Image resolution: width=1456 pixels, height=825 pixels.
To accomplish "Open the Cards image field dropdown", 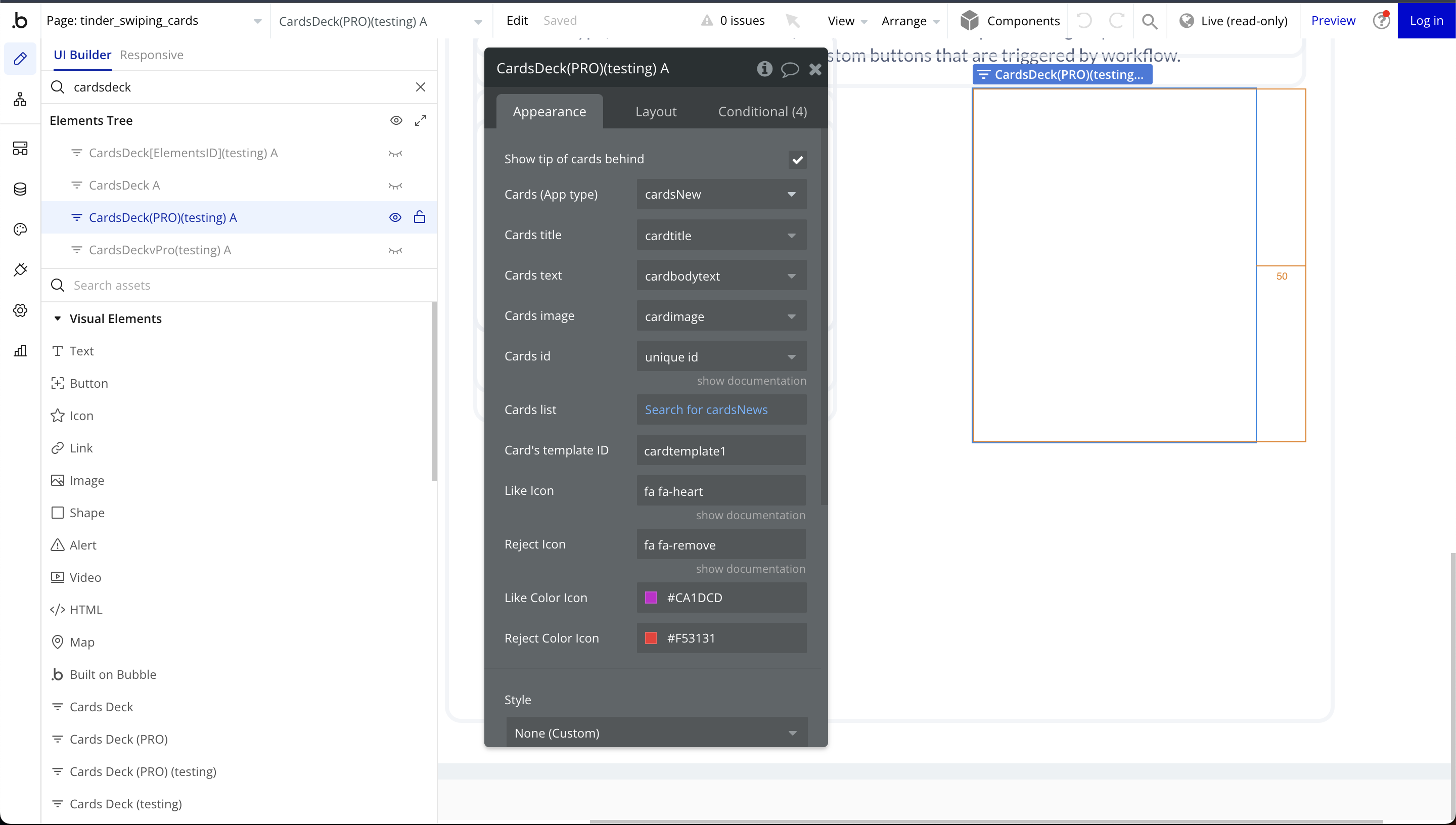I will click(x=721, y=316).
